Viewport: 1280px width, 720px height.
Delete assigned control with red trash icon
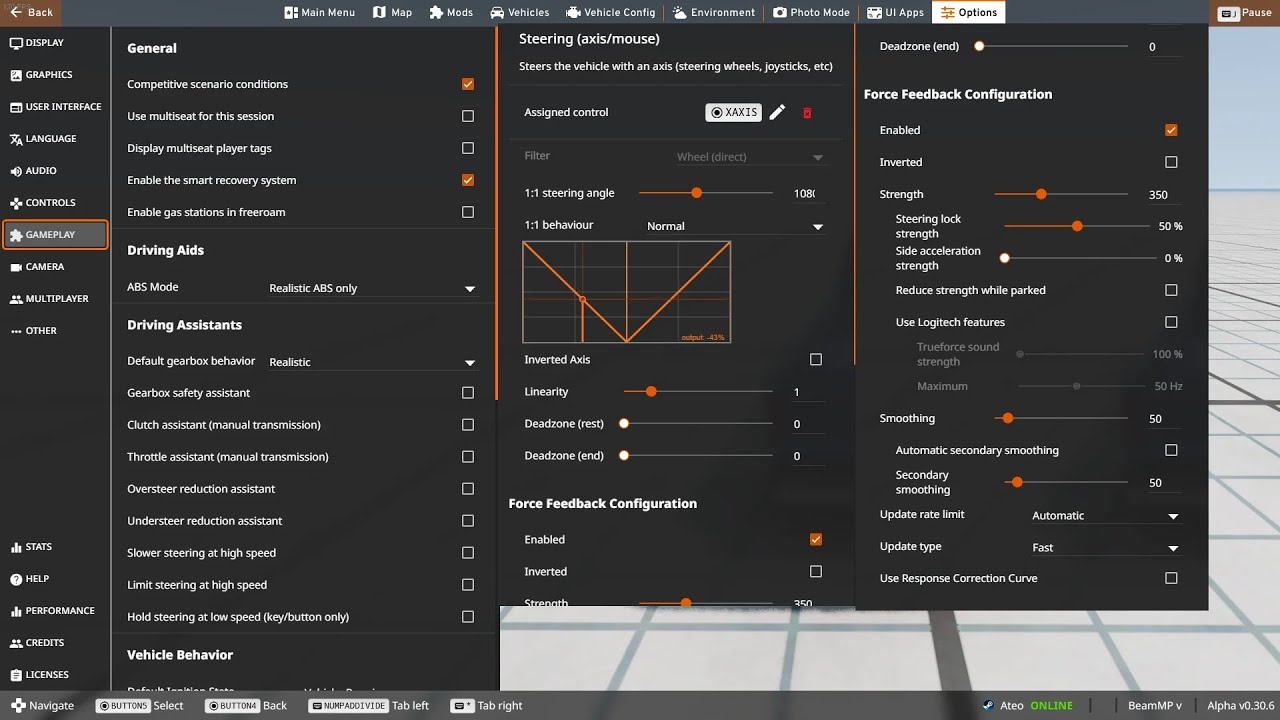tap(807, 113)
